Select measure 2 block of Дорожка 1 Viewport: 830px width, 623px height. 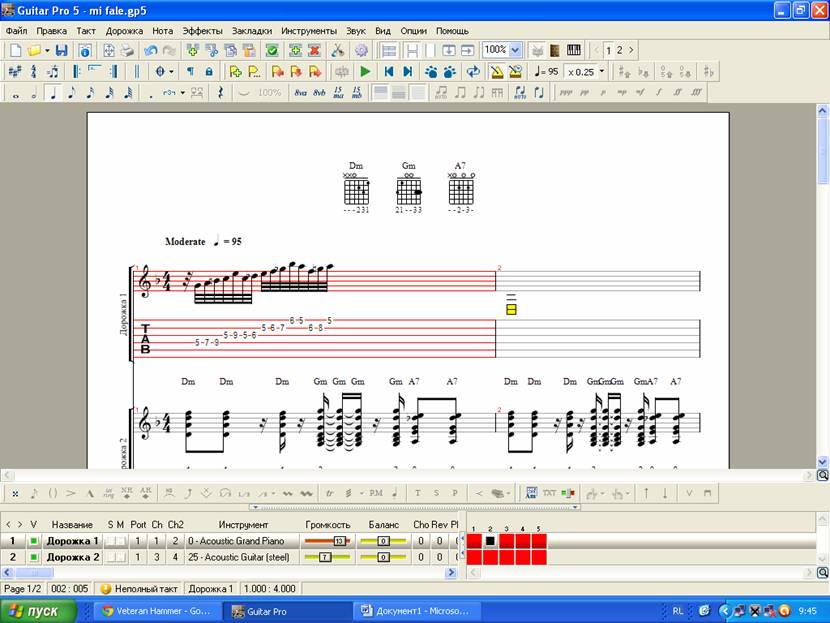tap(490, 541)
